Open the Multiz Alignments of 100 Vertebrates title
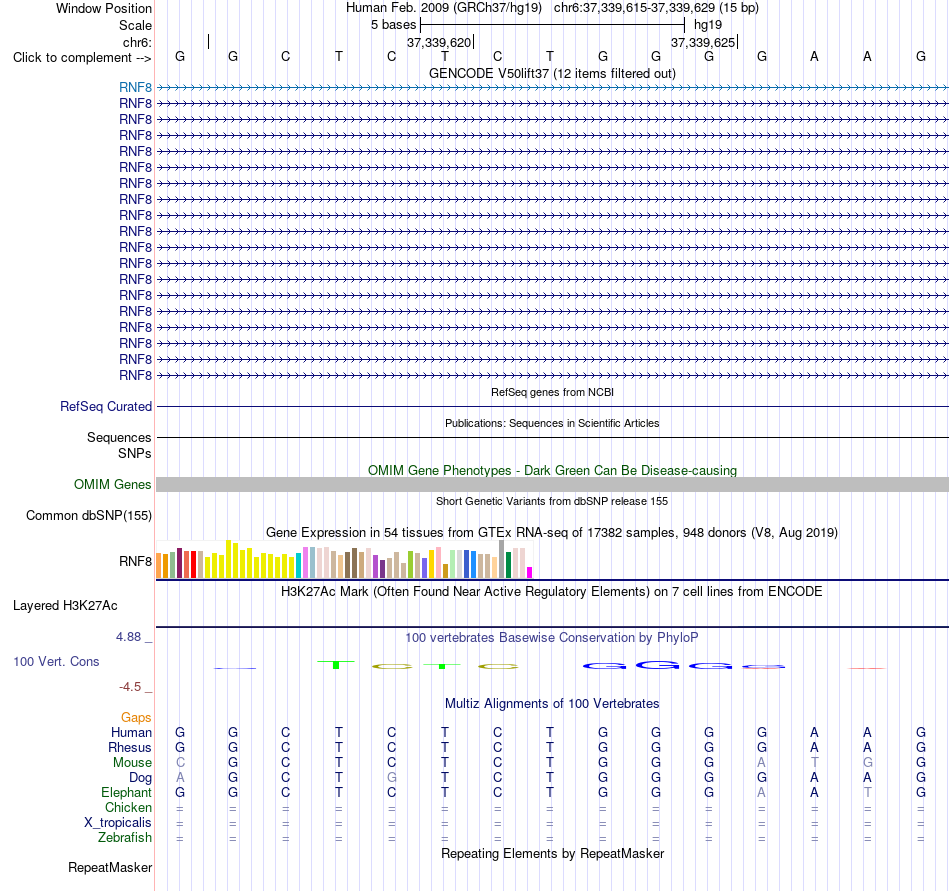This screenshot has width=950, height=891. tap(552, 703)
